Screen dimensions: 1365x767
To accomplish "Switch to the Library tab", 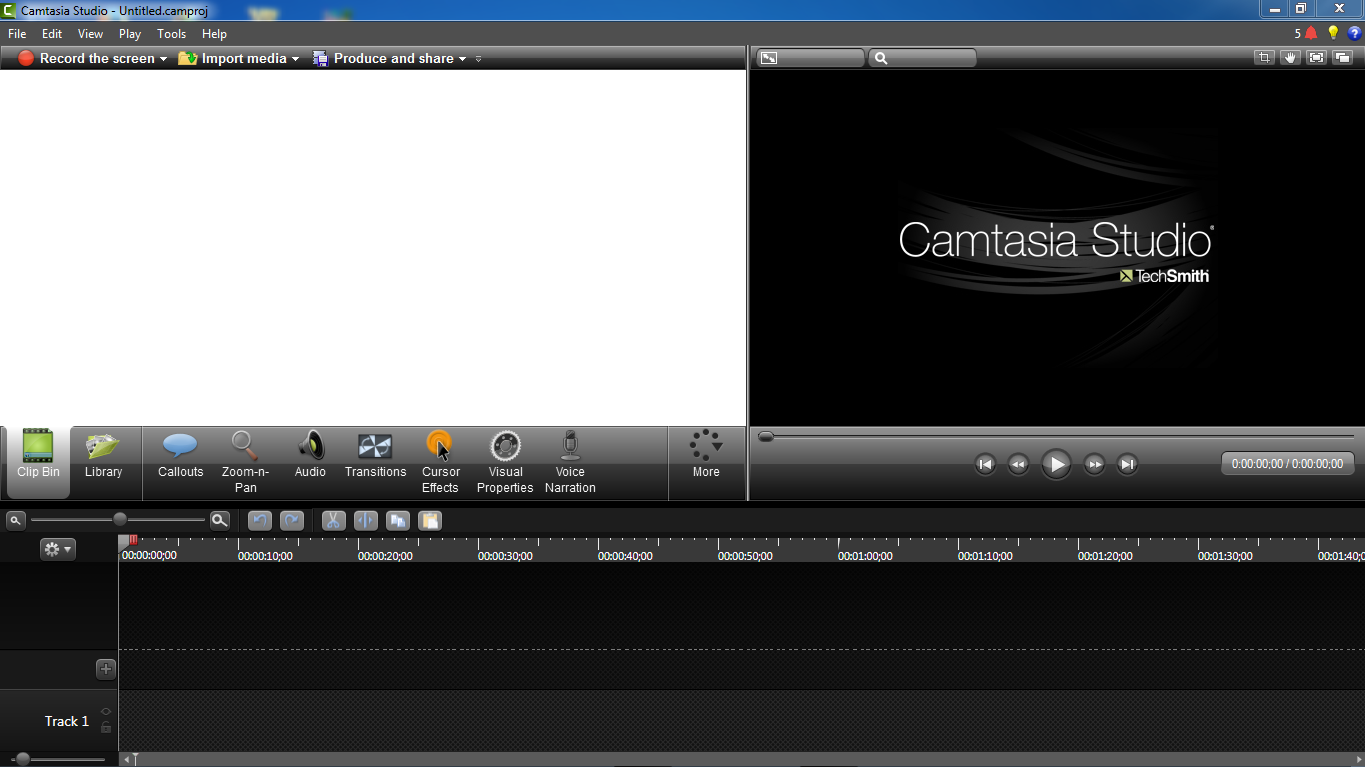I will 104,455.
